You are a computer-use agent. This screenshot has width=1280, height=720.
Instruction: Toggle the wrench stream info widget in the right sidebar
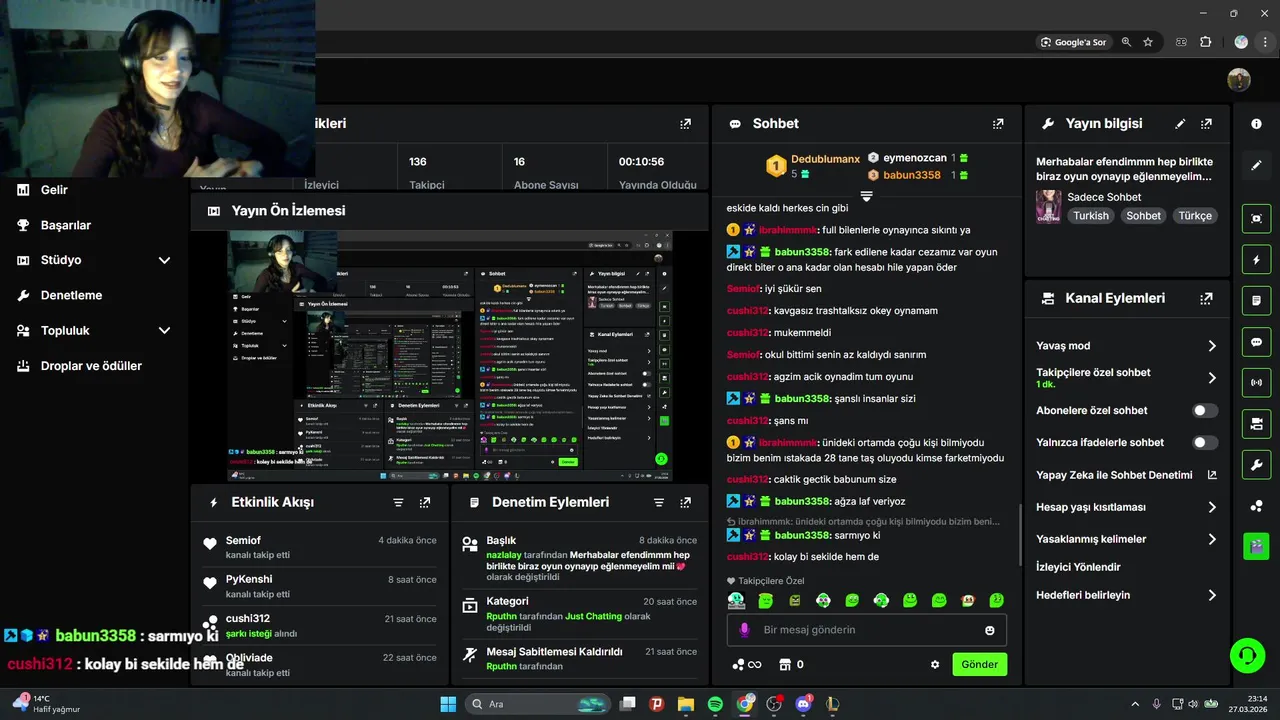click(1256, 464)
